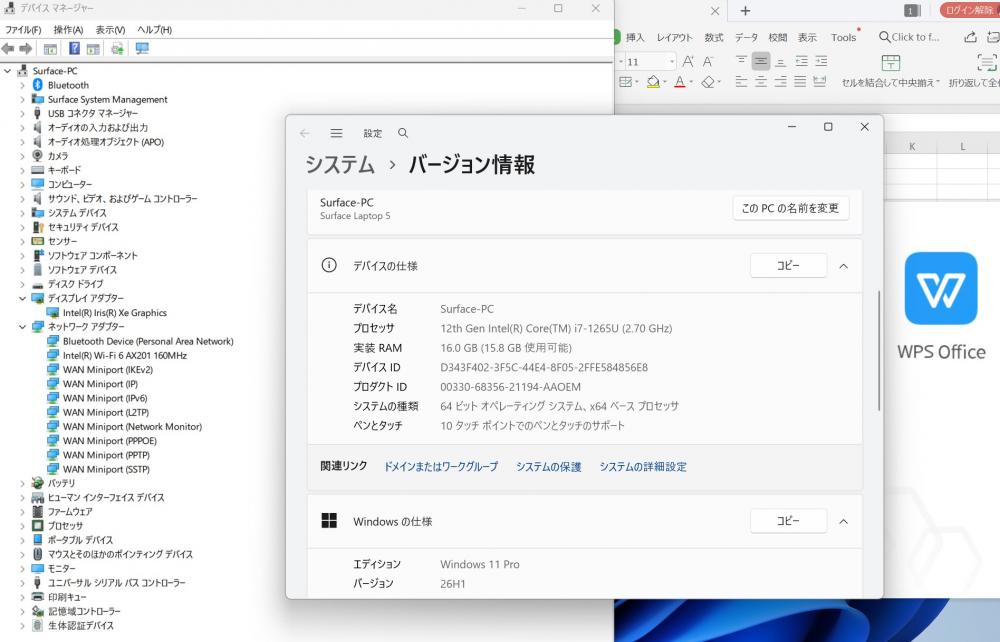Expand the キーボード tree node
The image size is (1000, 642).
(x=22, y=170)
